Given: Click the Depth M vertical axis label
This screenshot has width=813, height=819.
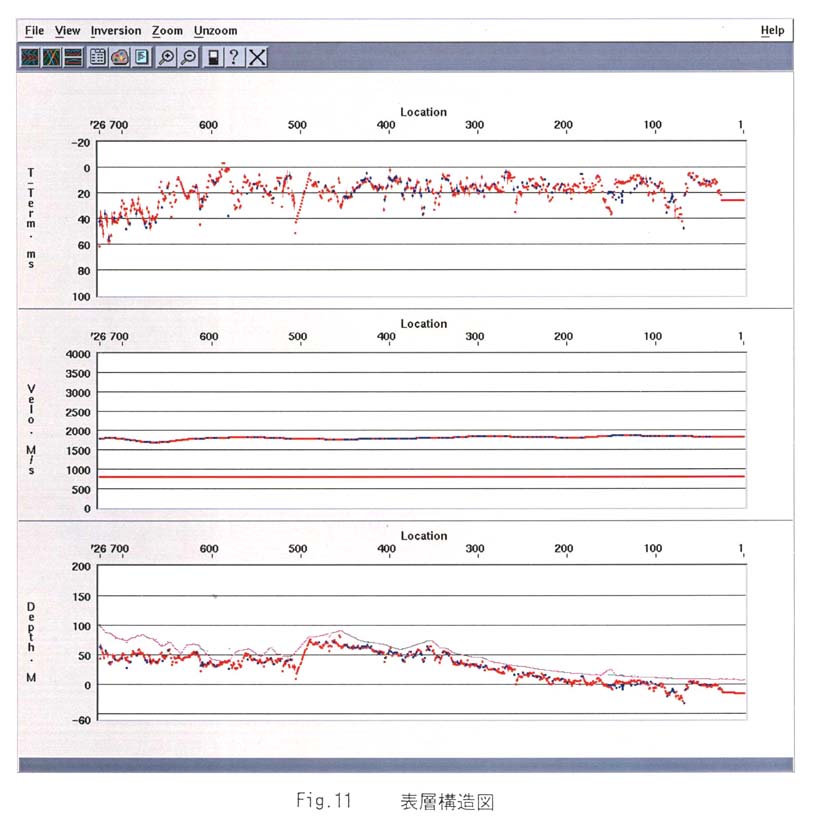Looking at the screenshot, I should pyautogui.click(x=31, y=642).
